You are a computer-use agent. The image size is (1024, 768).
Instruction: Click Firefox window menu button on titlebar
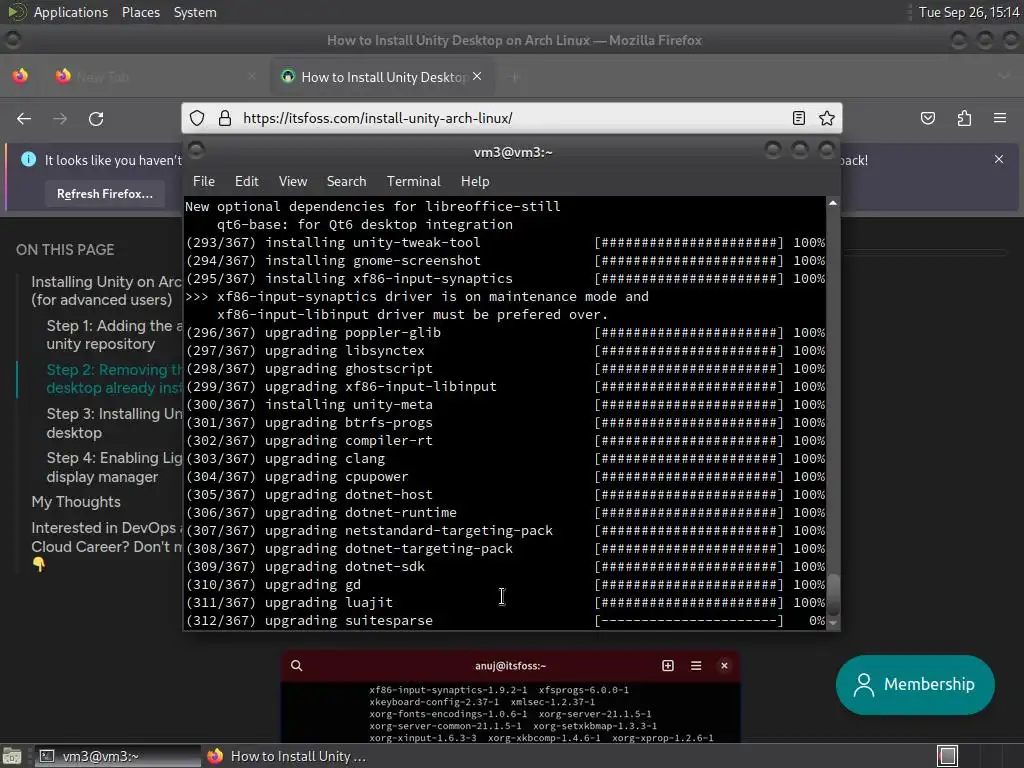click(12, 40)
